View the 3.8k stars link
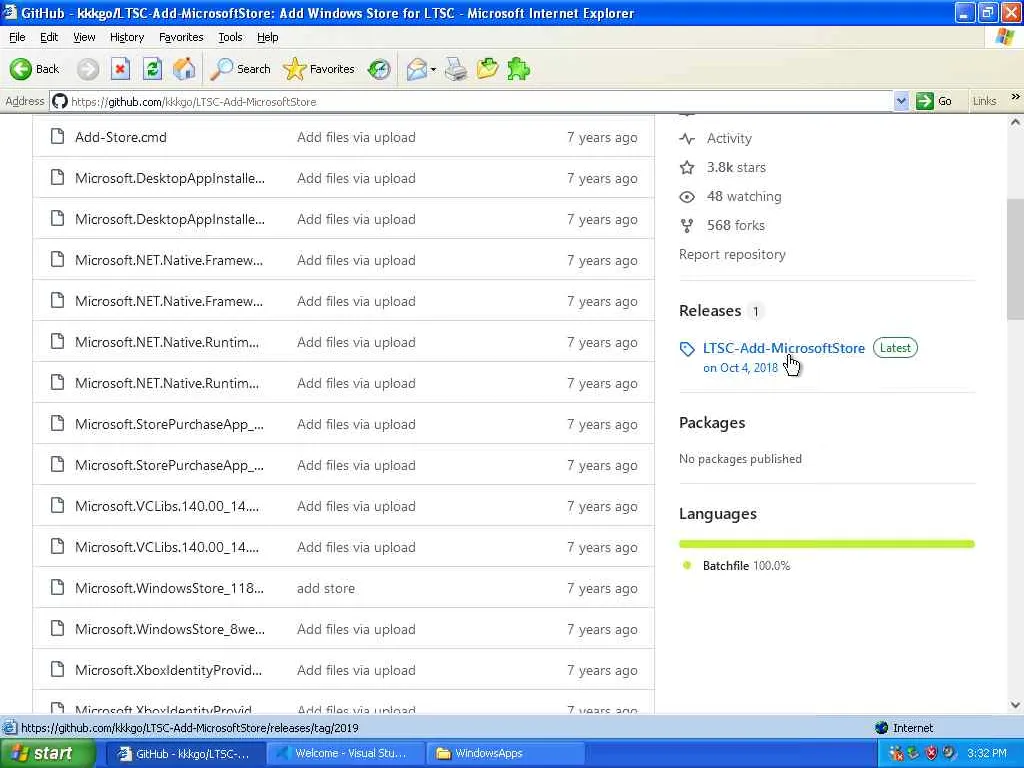Image resolution: width=1024 pixels, height=768 pixels. coord(736,167)
